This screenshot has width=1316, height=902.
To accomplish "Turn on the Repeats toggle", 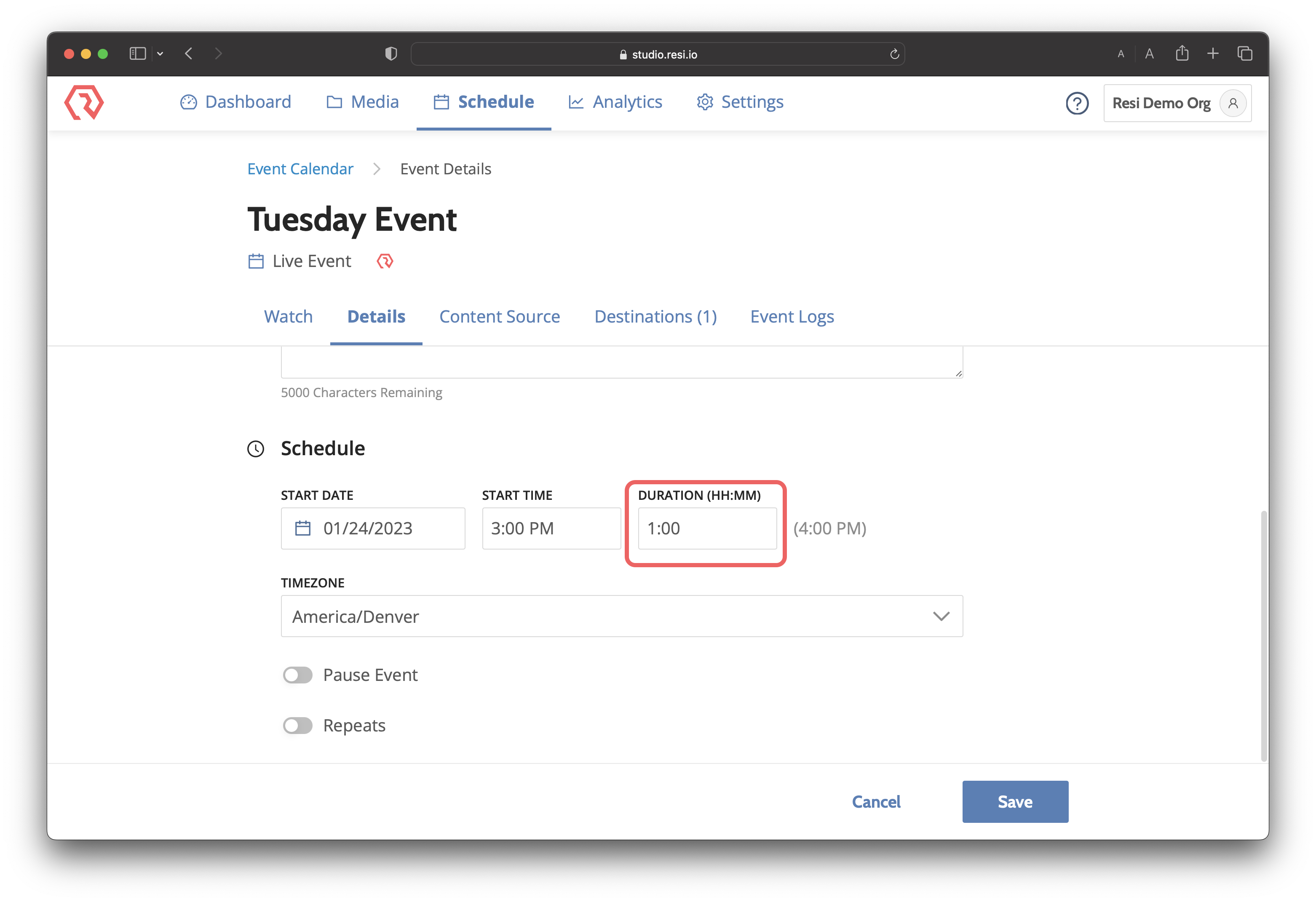I will coord(297,725).
